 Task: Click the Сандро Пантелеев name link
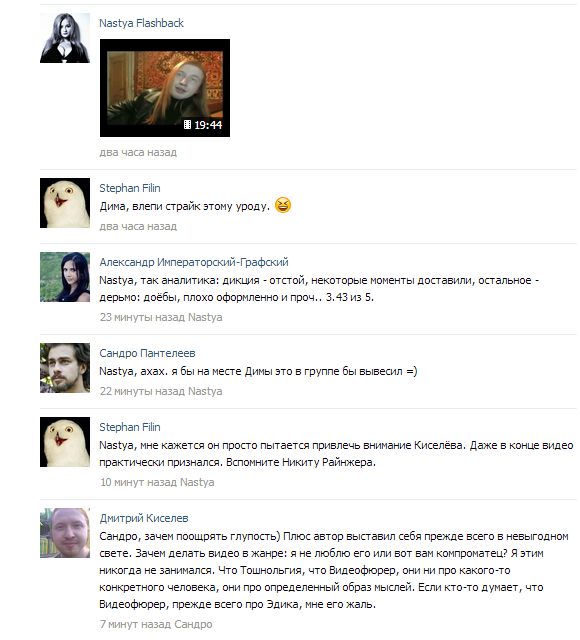(147, 353)
